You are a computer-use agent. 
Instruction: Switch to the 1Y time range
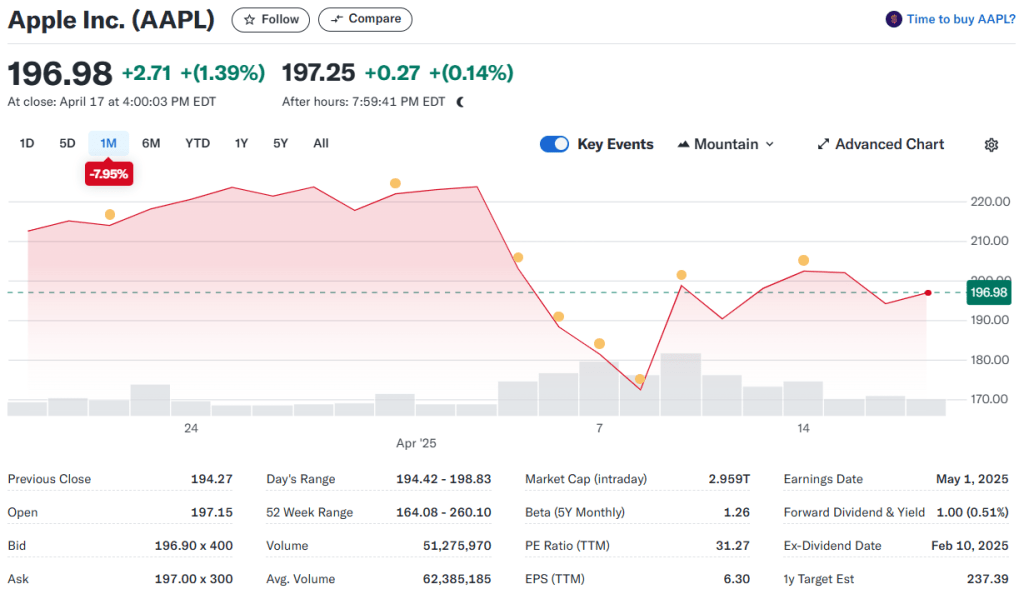pos(242,143)
